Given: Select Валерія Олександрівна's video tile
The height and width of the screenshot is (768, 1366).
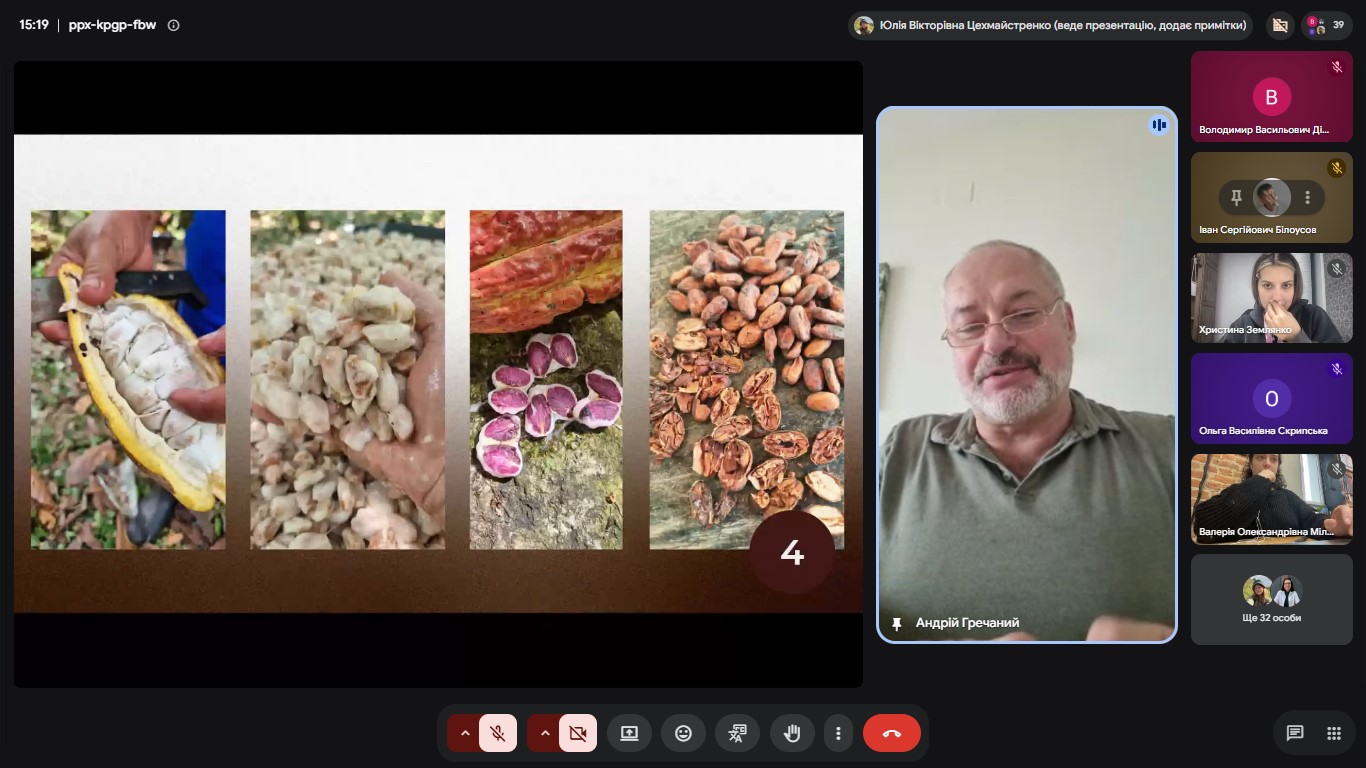Looking at the screenshot, I should [1272, 499].
